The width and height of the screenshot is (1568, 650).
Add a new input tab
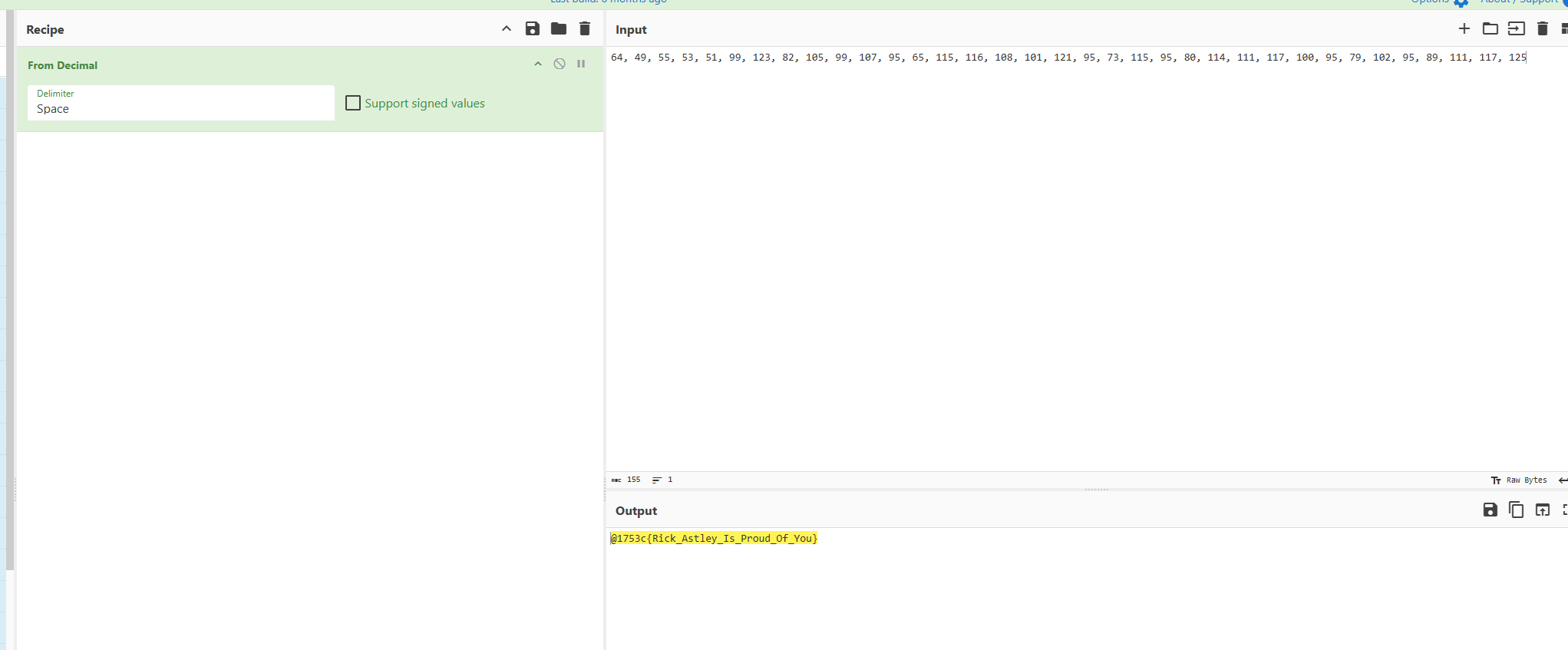pyautogui.click(x=1464, y=29)
